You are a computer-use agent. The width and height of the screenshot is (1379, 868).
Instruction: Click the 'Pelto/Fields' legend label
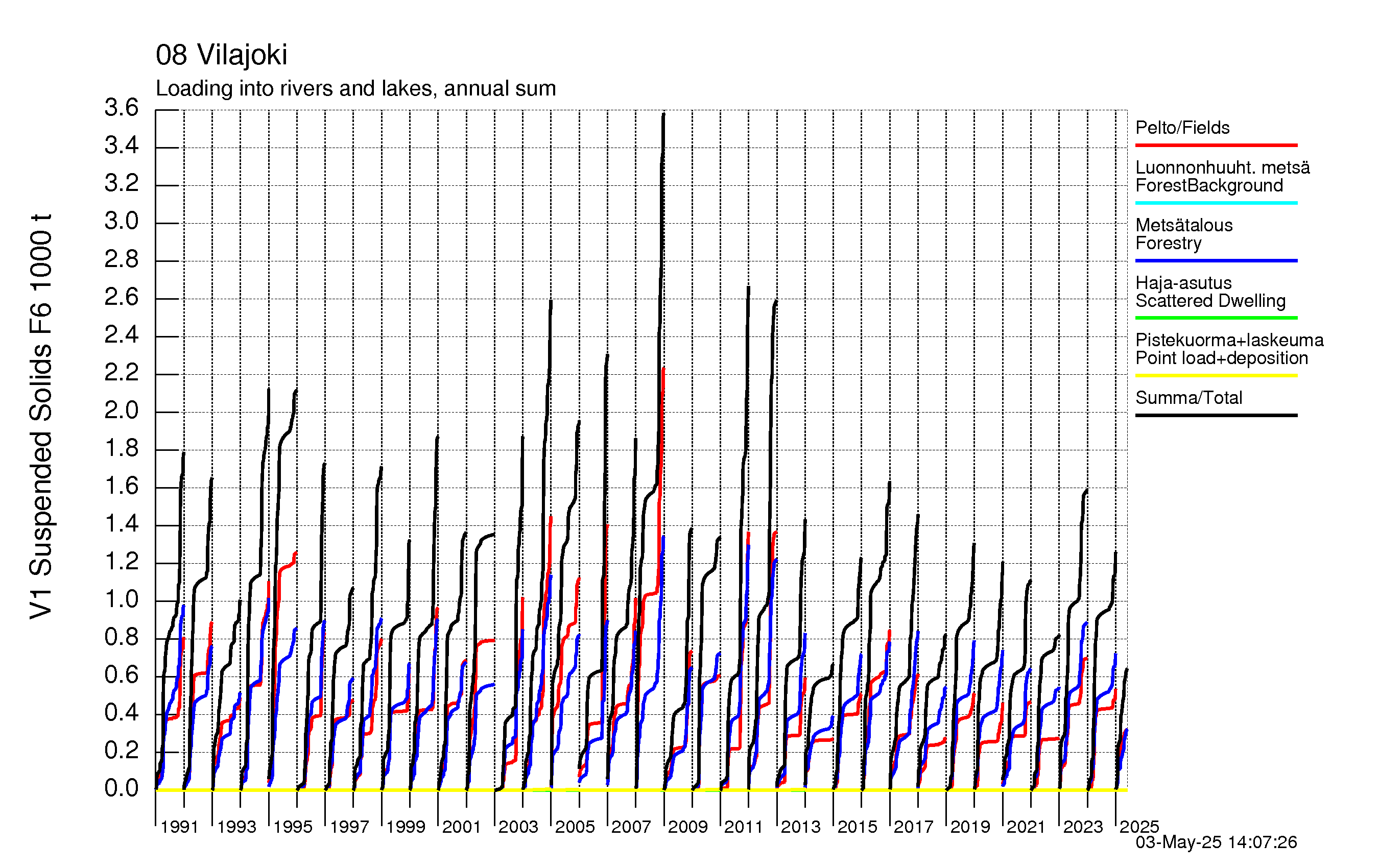[x=1182, y=127]
